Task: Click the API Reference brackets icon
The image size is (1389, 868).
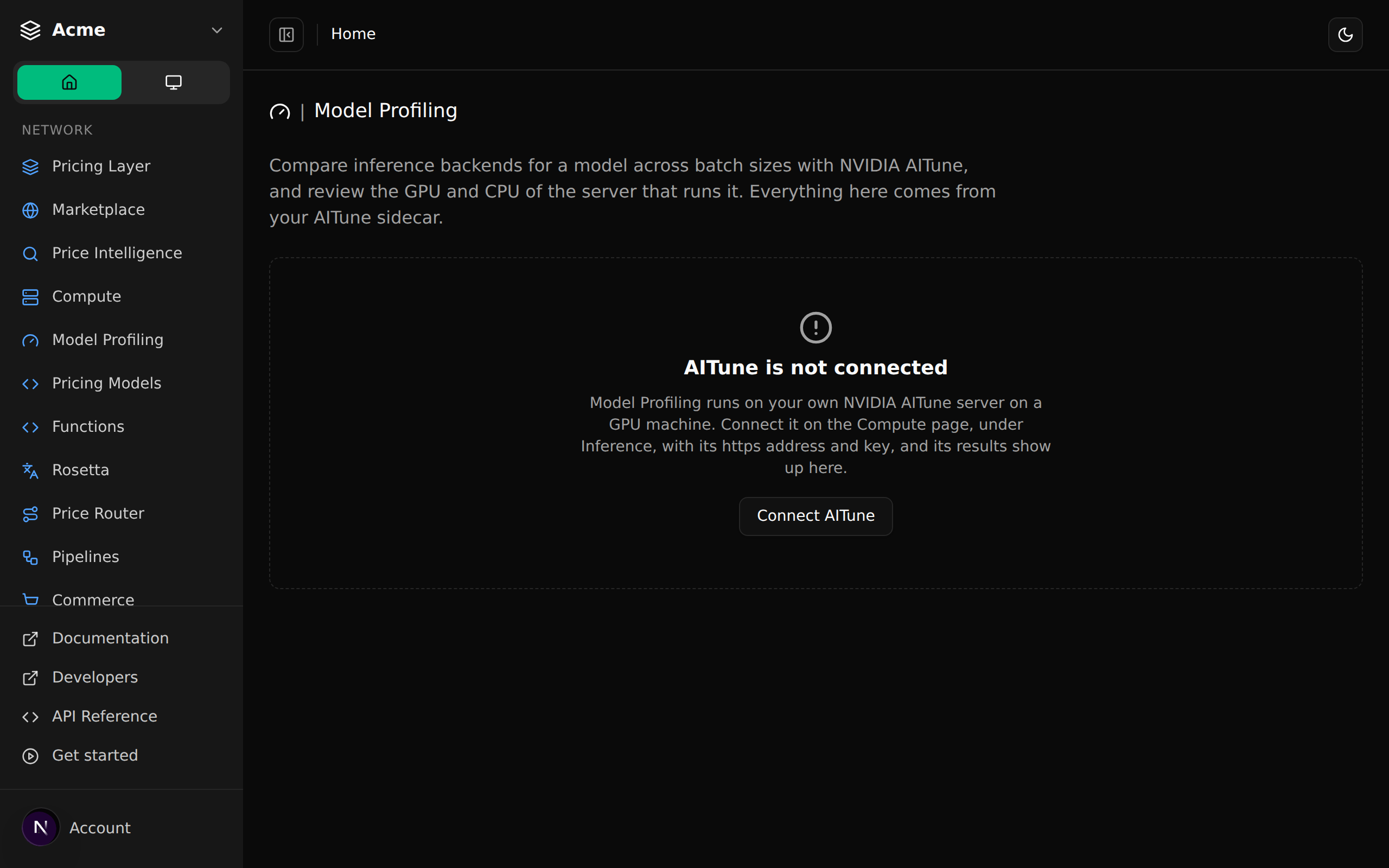Action: pos(30,717)
